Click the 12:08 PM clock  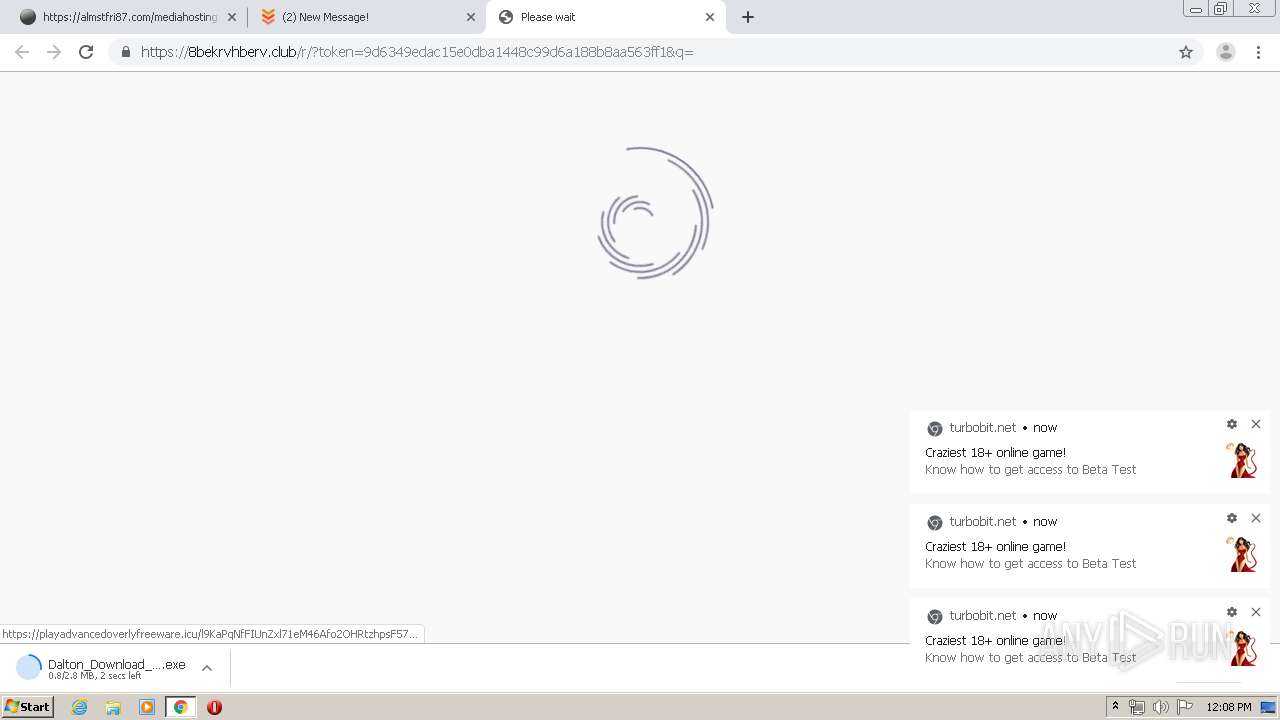click(x=1228, y=707)
